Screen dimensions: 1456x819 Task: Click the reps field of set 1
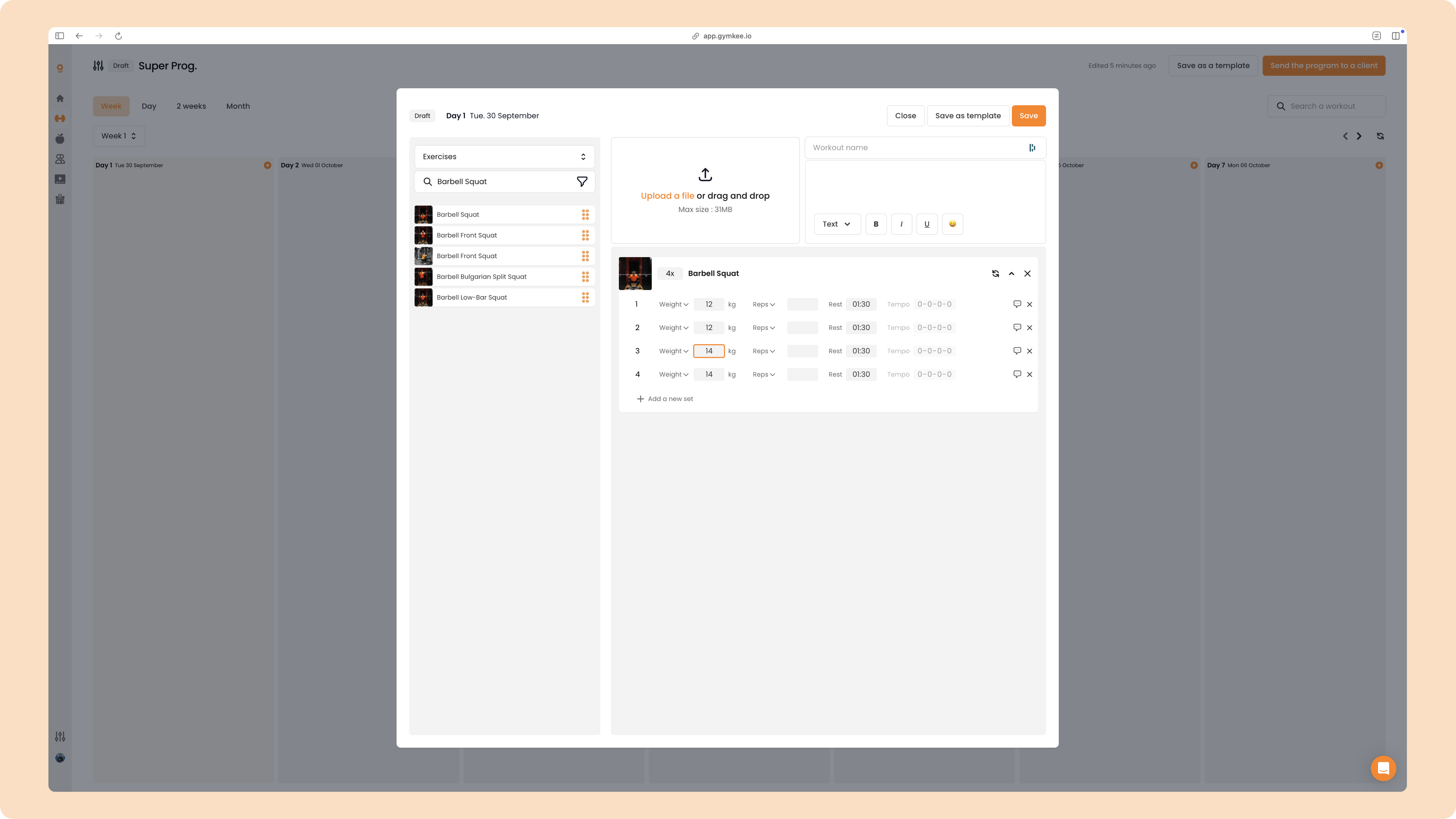coord(802,304)
